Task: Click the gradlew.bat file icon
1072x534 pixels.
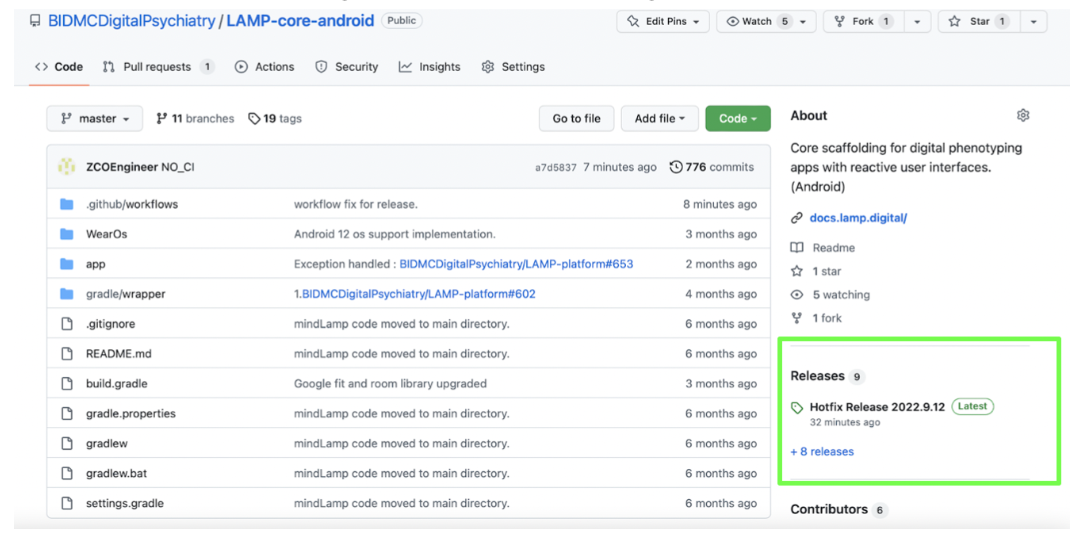Action: 66,473
